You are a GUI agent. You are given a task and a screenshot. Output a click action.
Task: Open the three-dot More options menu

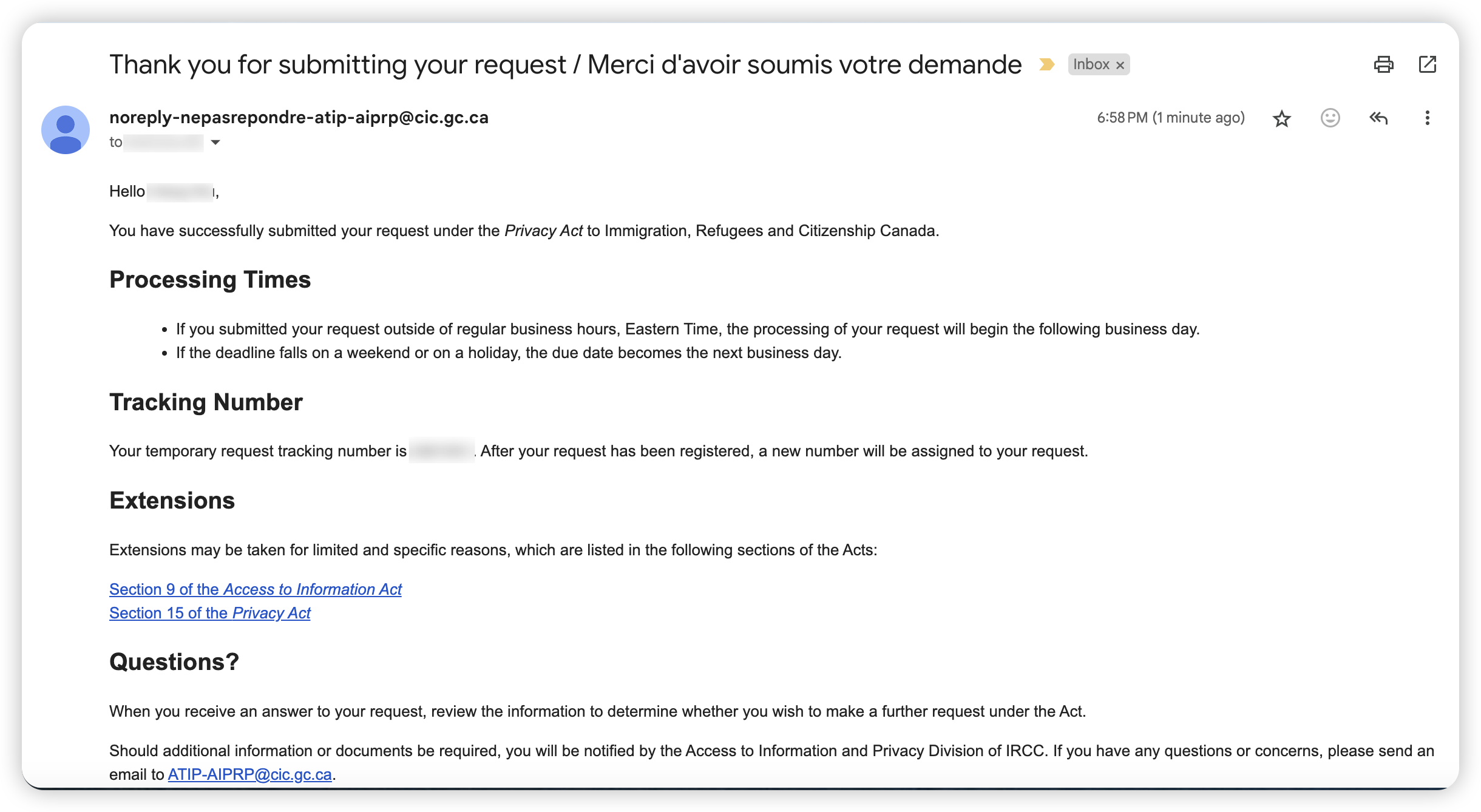1427,118
